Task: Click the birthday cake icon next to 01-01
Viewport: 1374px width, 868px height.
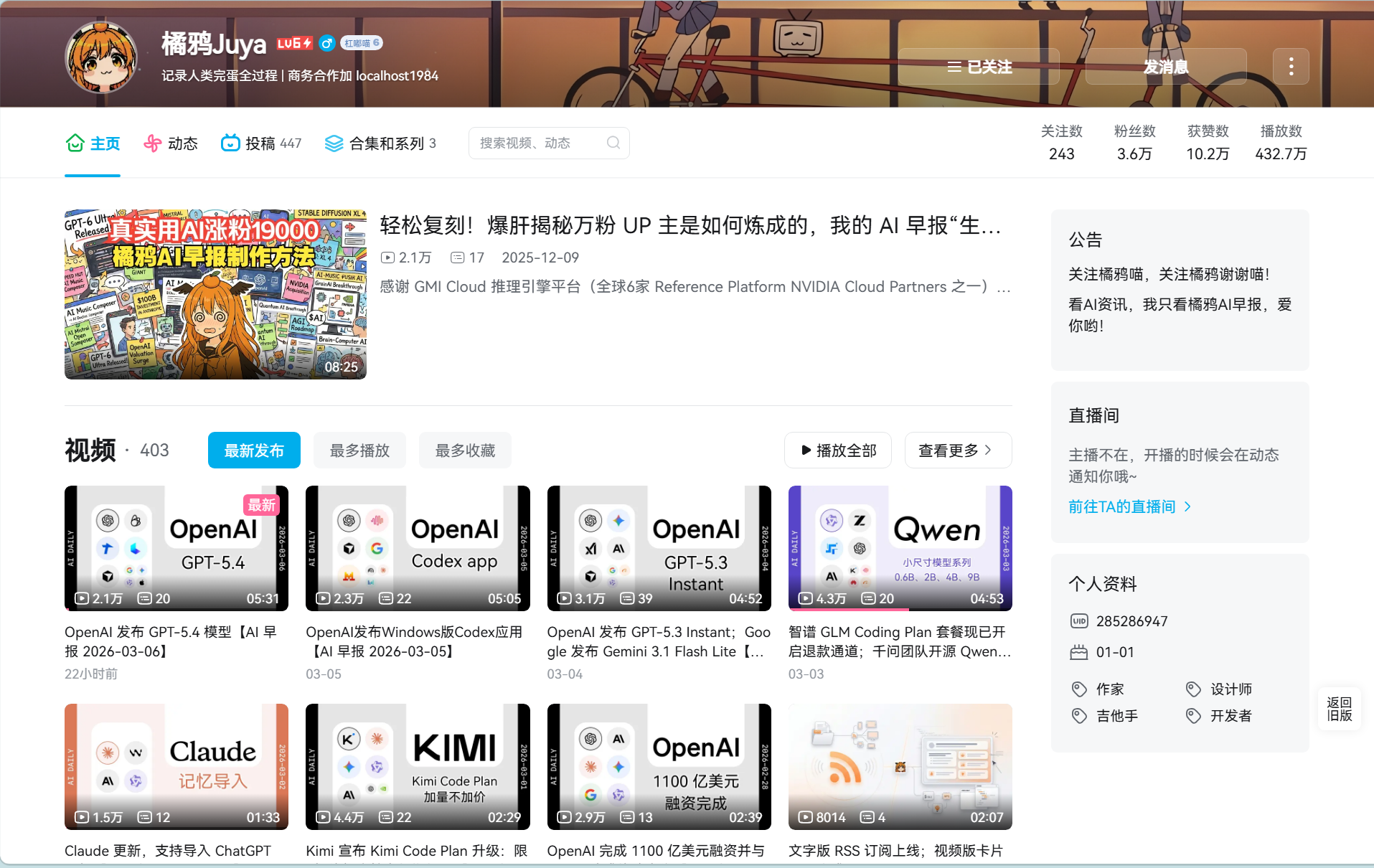Action: click(x=1079, y=652)
